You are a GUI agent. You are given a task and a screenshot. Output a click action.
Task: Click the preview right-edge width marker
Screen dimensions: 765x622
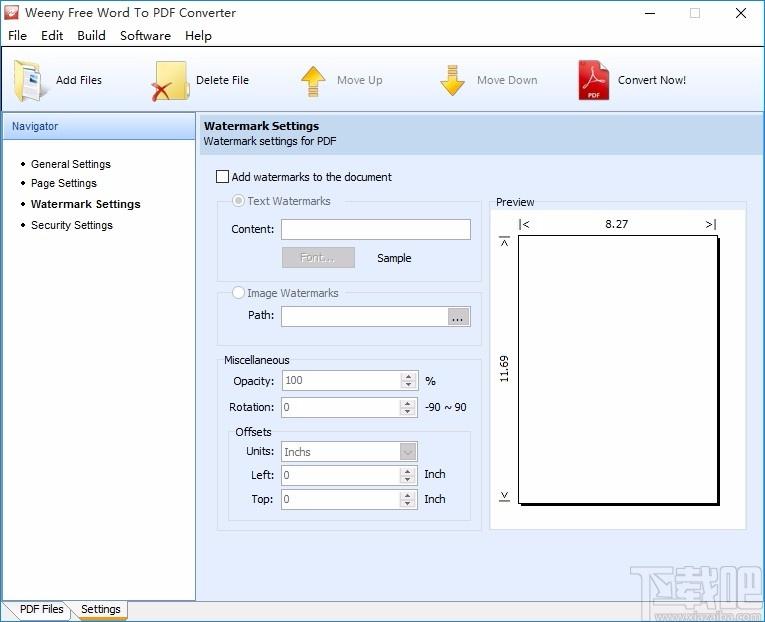click(x=711, y=224)
